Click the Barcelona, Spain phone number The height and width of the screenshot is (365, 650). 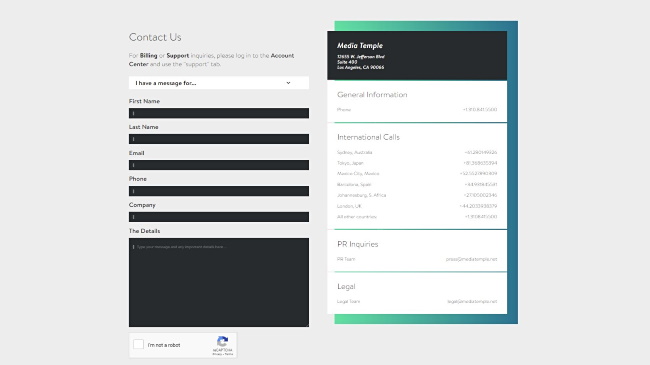coord(481,184)
